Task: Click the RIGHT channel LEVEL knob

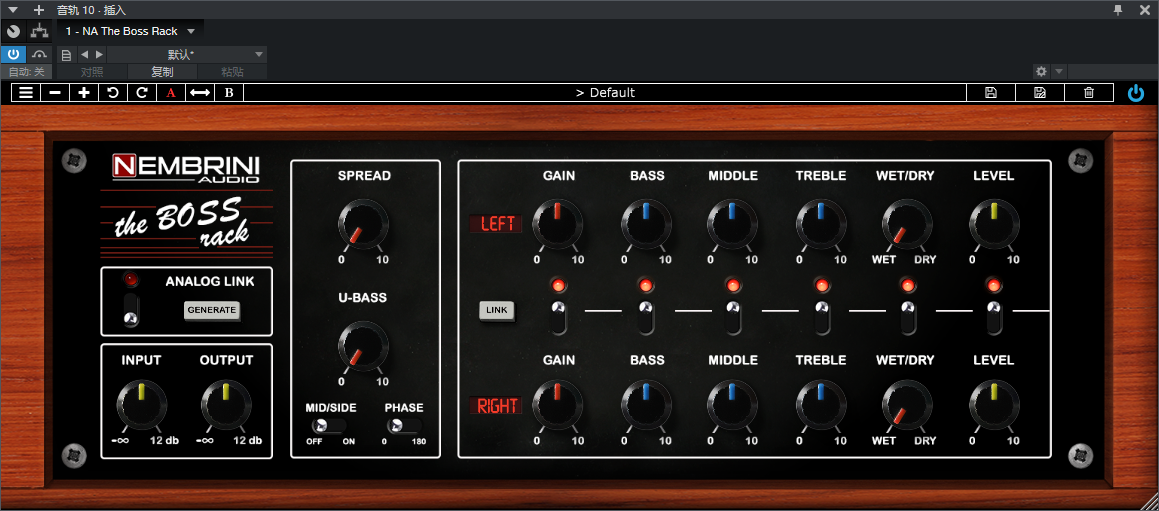Action: pyautogui.click(x=994, y=405)
